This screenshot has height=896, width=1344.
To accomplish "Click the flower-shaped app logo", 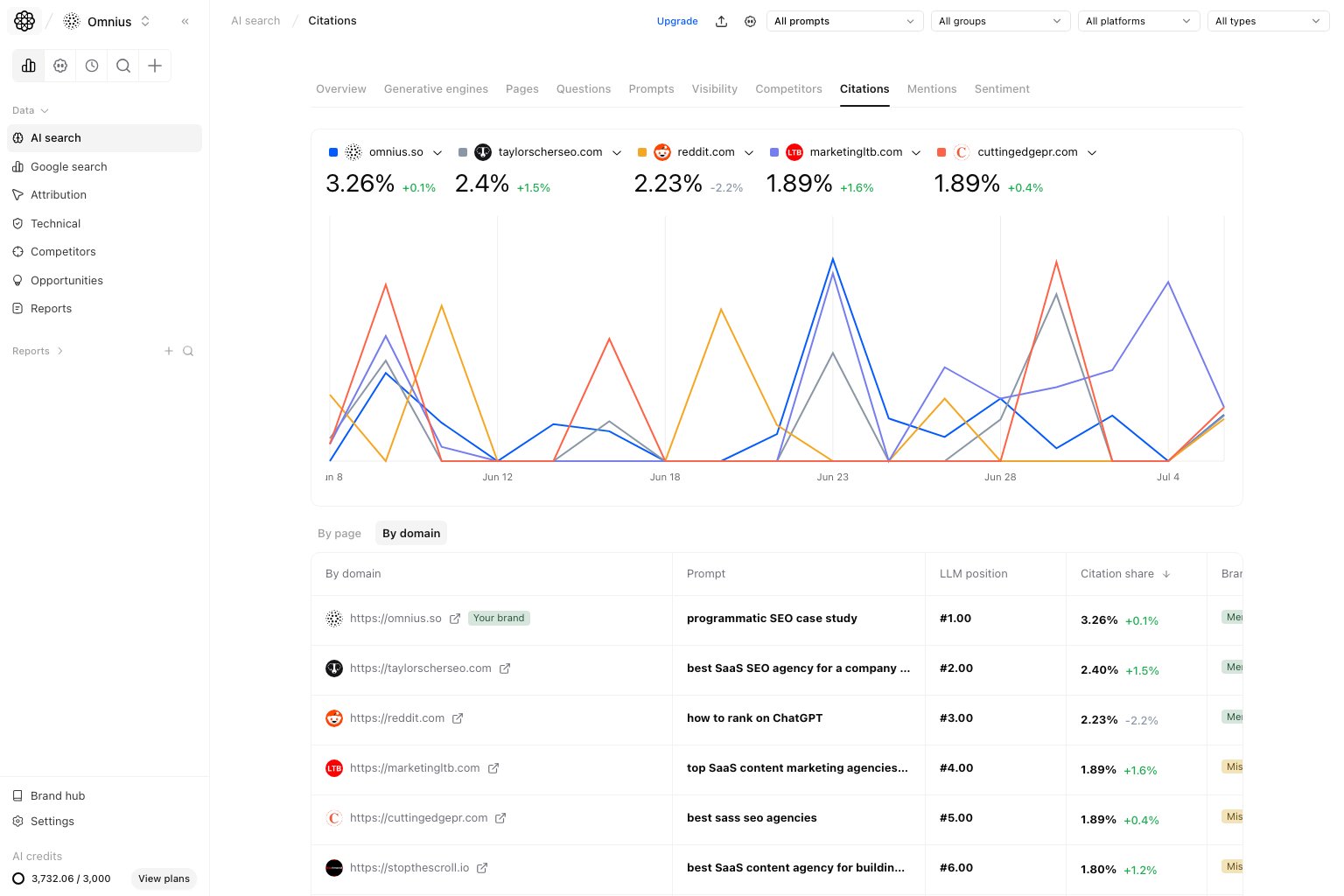I will pyautogui.click(x=24, y=21).
